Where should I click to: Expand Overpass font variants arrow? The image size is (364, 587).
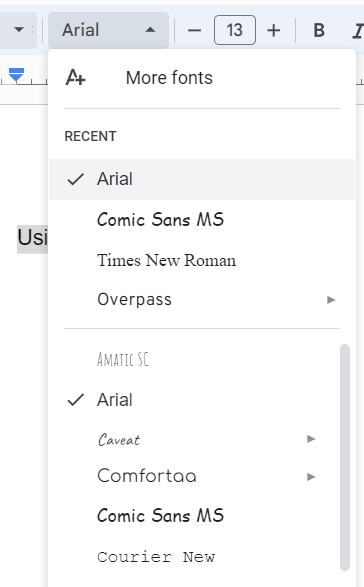[331, 299]
